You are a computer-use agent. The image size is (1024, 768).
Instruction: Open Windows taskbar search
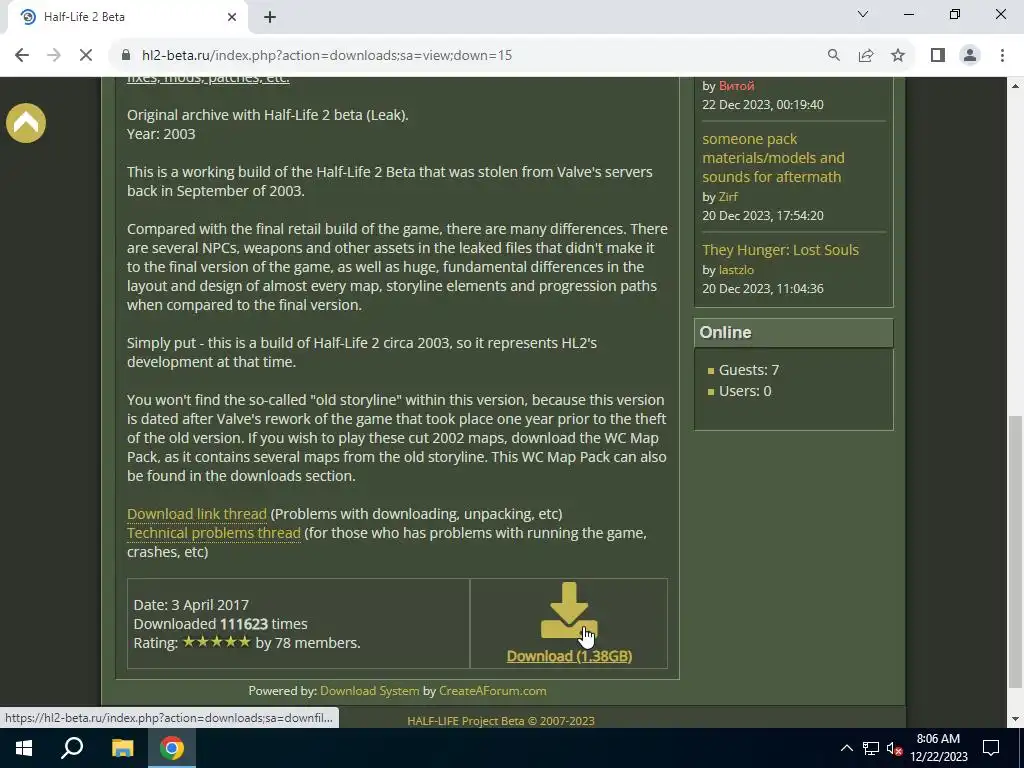click(x=72, y=748)
